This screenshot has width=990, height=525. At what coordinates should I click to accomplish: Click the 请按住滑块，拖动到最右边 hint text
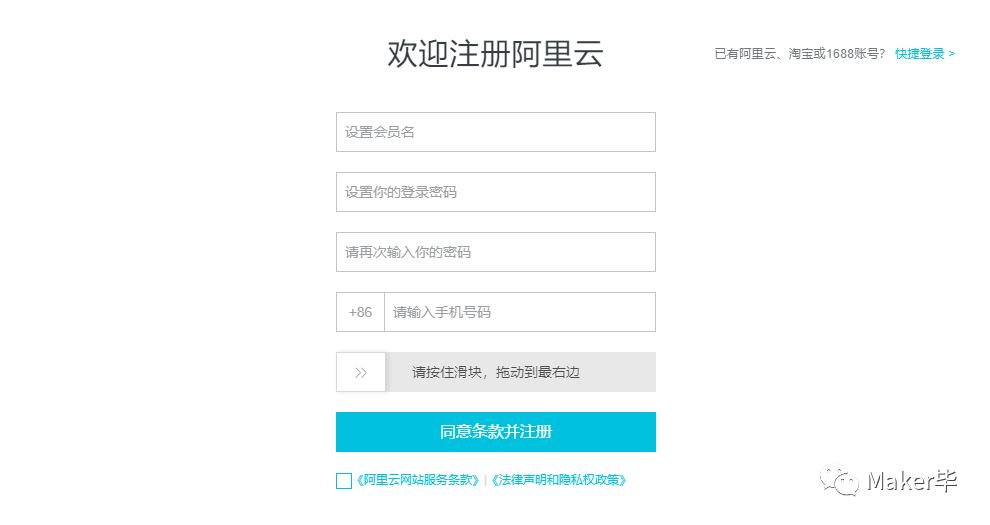(x=496, y=372)
